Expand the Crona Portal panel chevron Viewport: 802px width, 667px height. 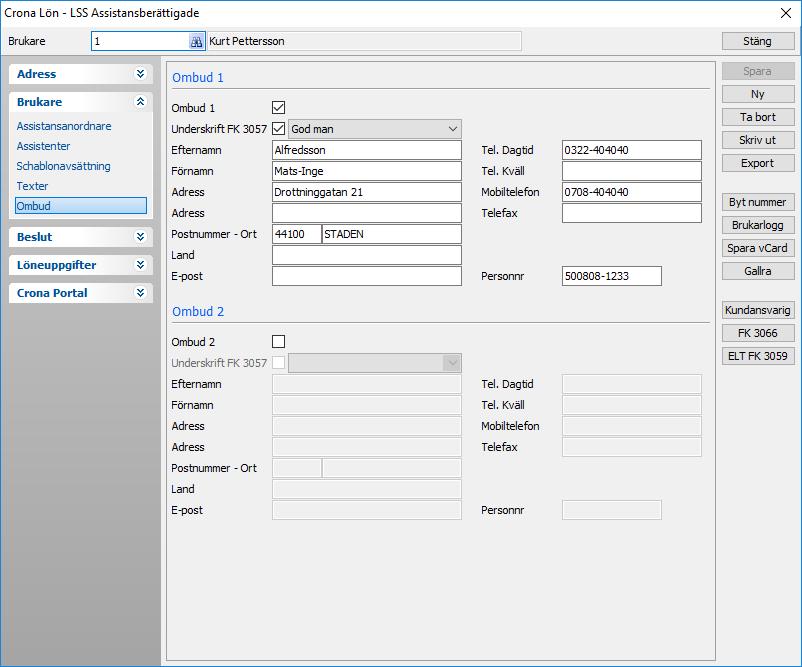pyautogui.click(x=141, y=293)
